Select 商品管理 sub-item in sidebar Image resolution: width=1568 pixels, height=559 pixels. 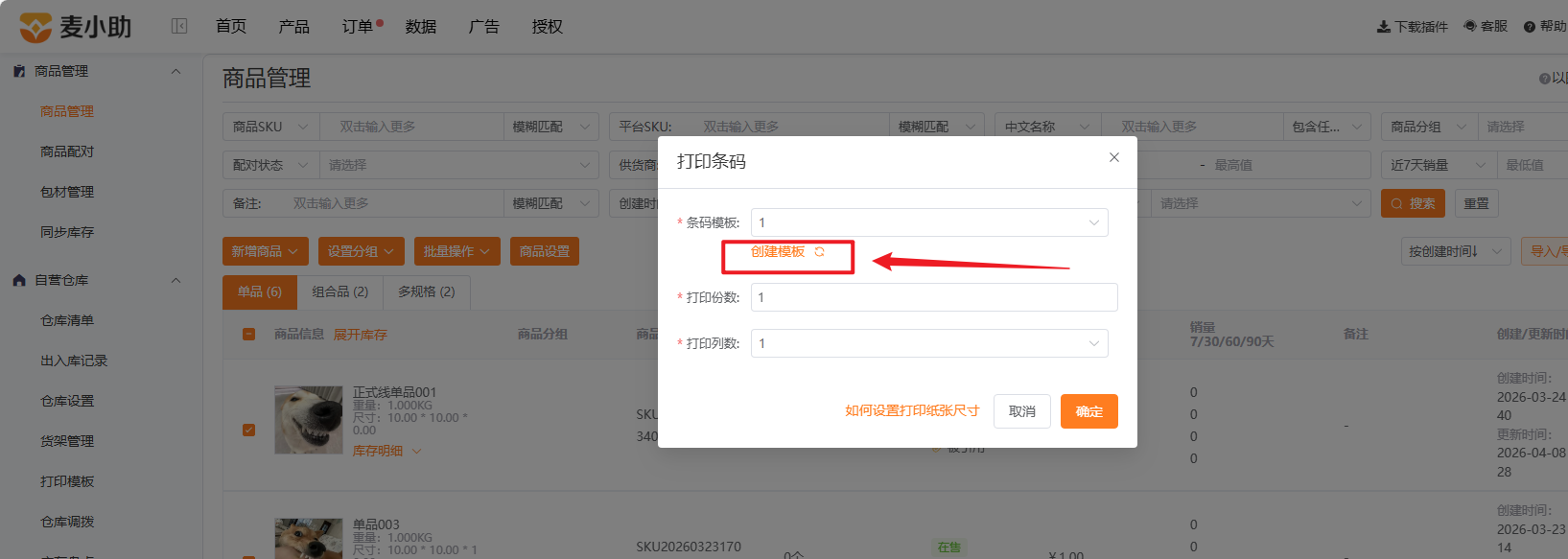(x=67, y=111)
